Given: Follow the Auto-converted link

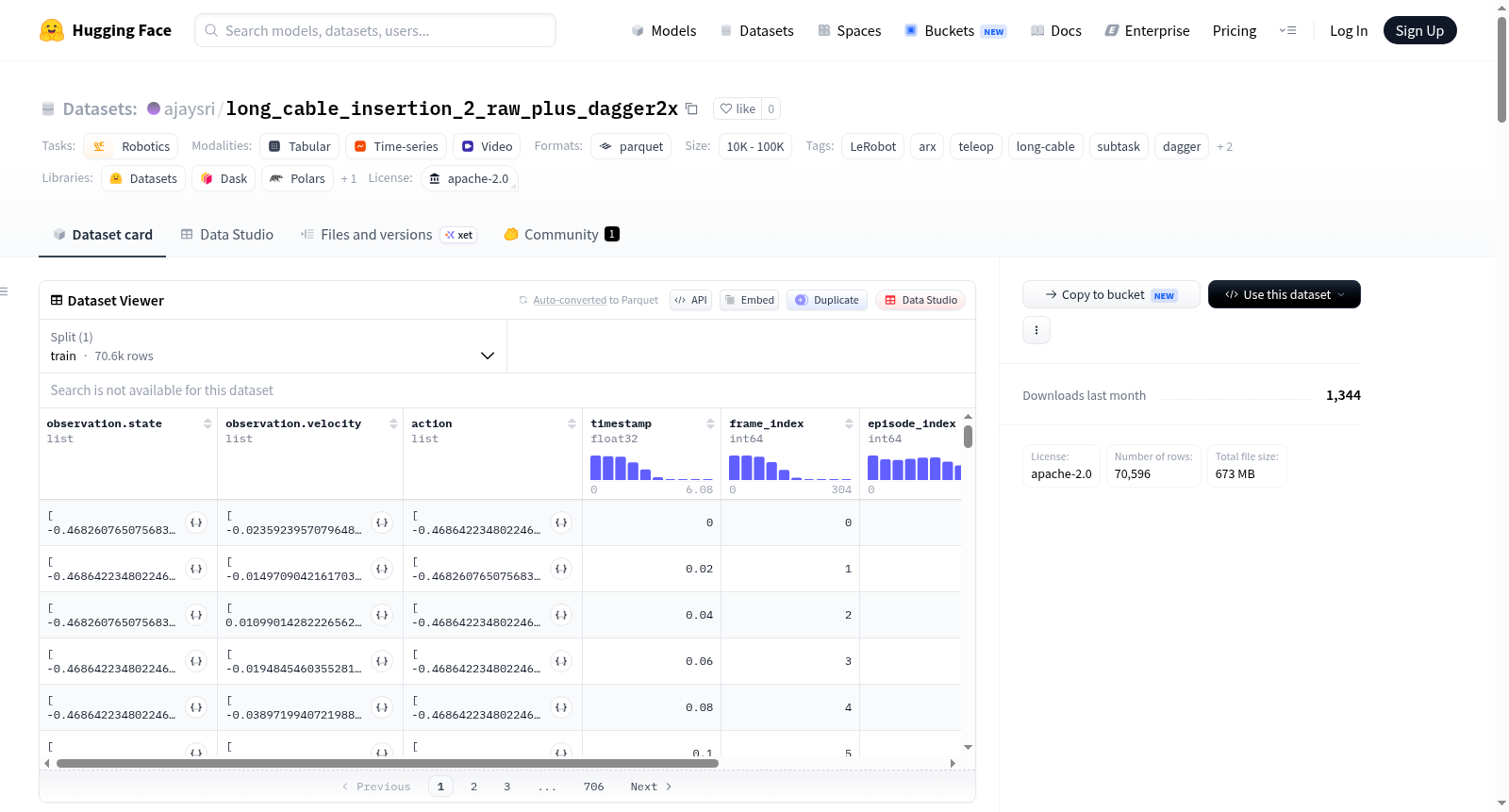Looking at the screenshot, I should (x=570, y=300).
